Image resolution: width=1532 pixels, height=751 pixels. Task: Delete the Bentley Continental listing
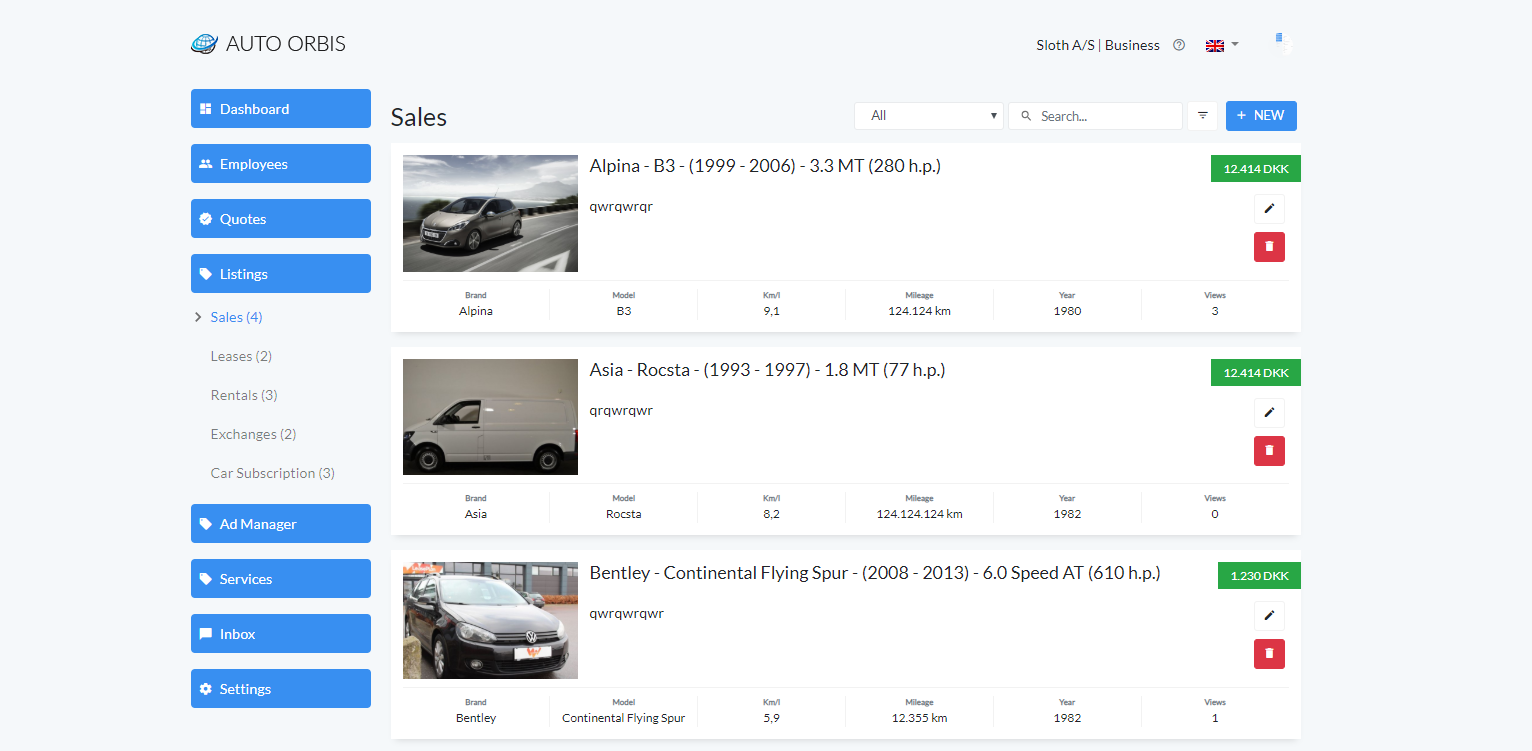tap(1269, 654)
